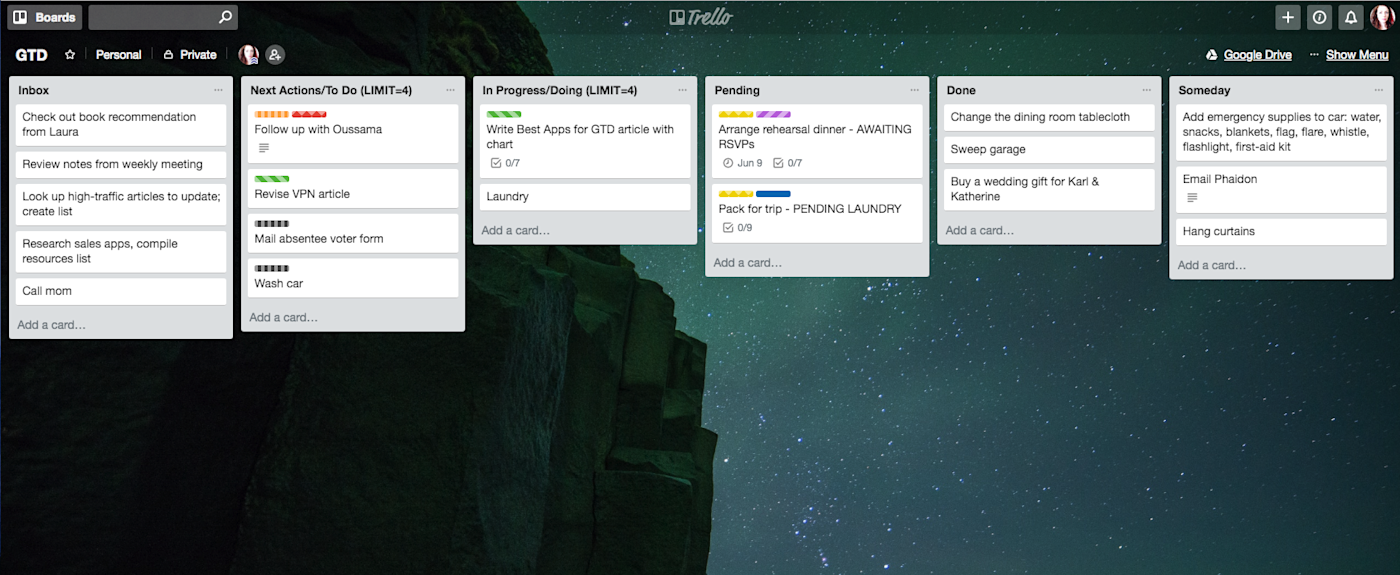1400x575 pixels.
Task: Go to Trello home logo
Action: pos(700,17)
